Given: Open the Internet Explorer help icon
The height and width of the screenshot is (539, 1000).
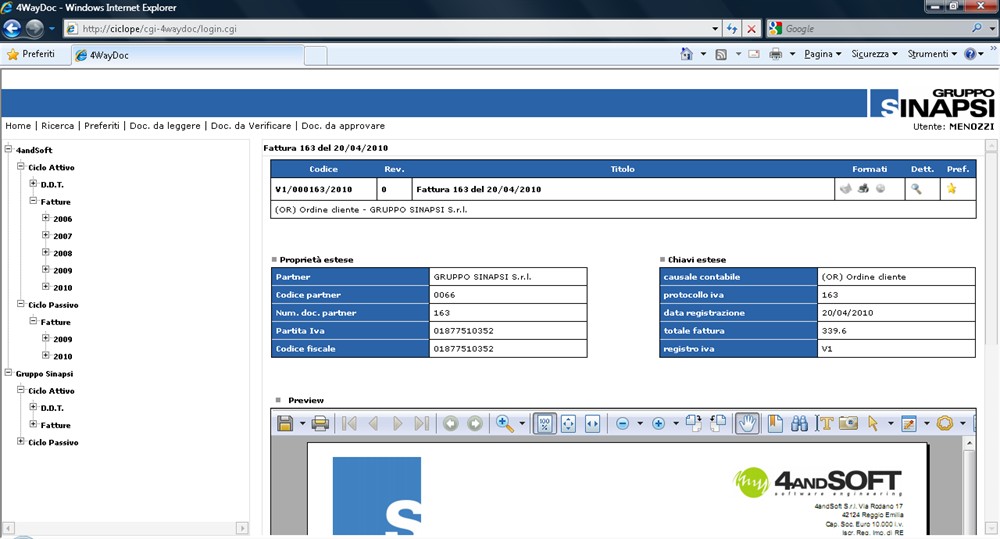Looking at the screenshot, I should pos(970,54).
